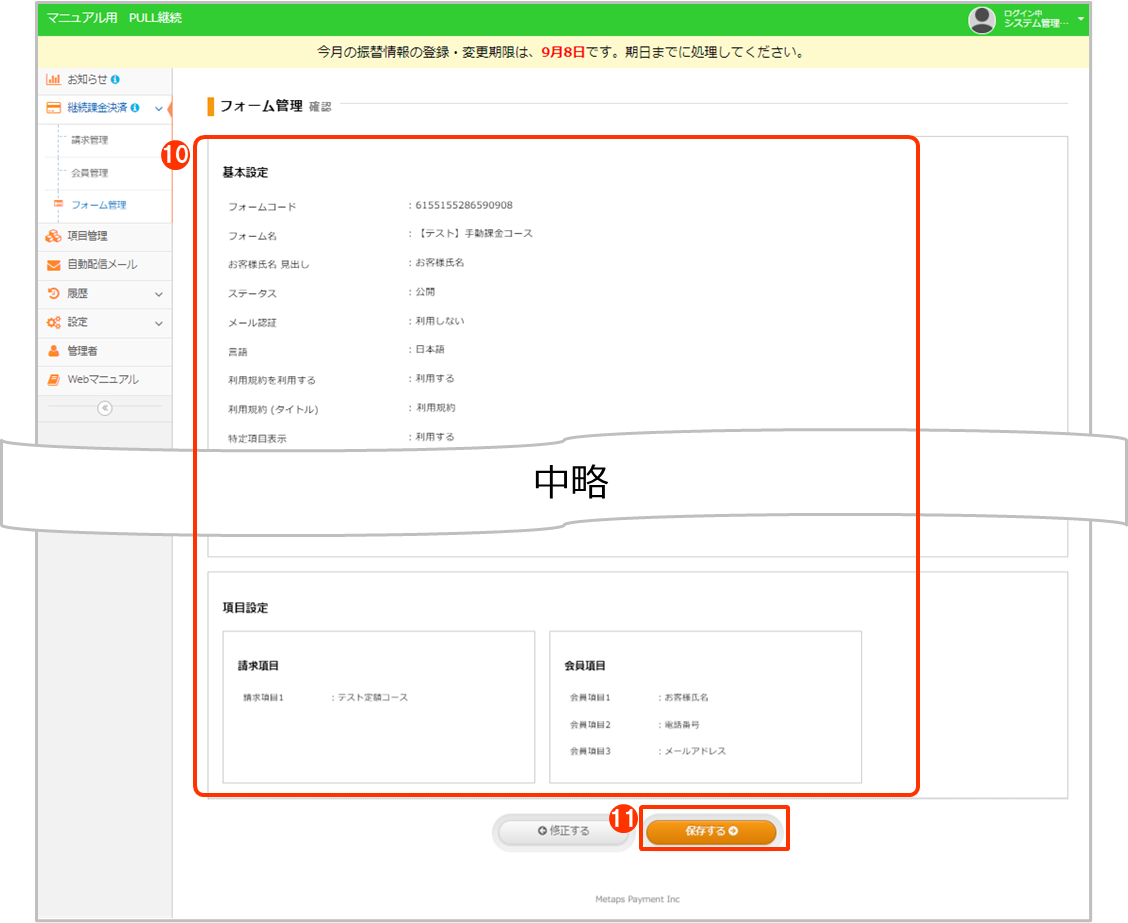Expand the 設定 menu chevron
Screen dimensions: 1128x923
click(158, 323)
